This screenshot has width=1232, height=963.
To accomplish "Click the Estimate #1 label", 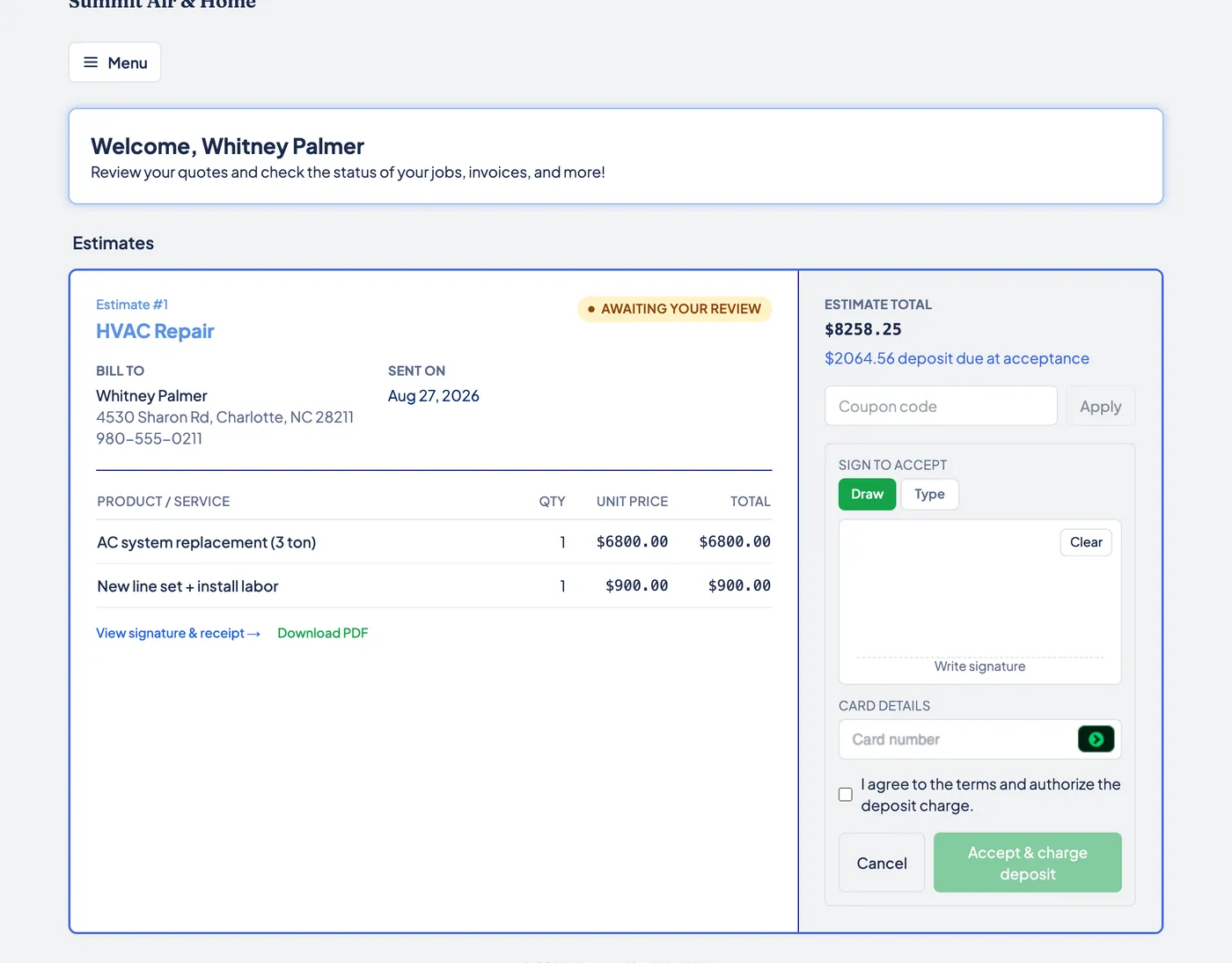I will tap(132, 305).
